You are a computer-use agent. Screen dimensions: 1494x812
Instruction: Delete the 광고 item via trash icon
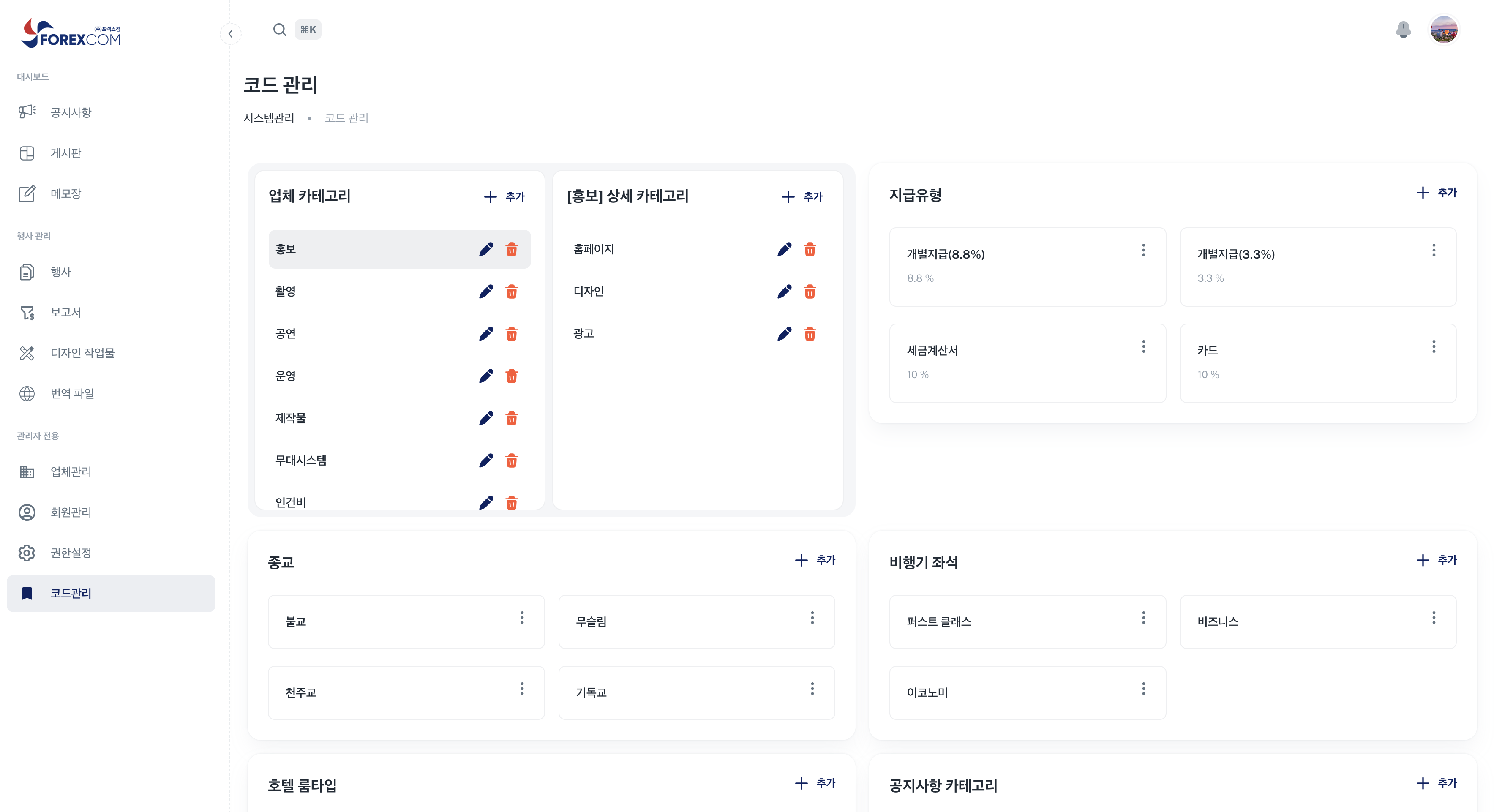810,333
